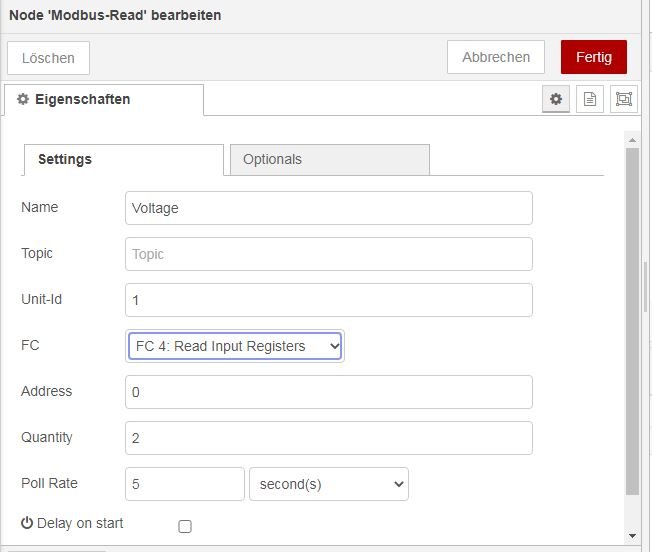
Task: Open the Poll Rate unit dropdown
Action: (x=328, y=484)
